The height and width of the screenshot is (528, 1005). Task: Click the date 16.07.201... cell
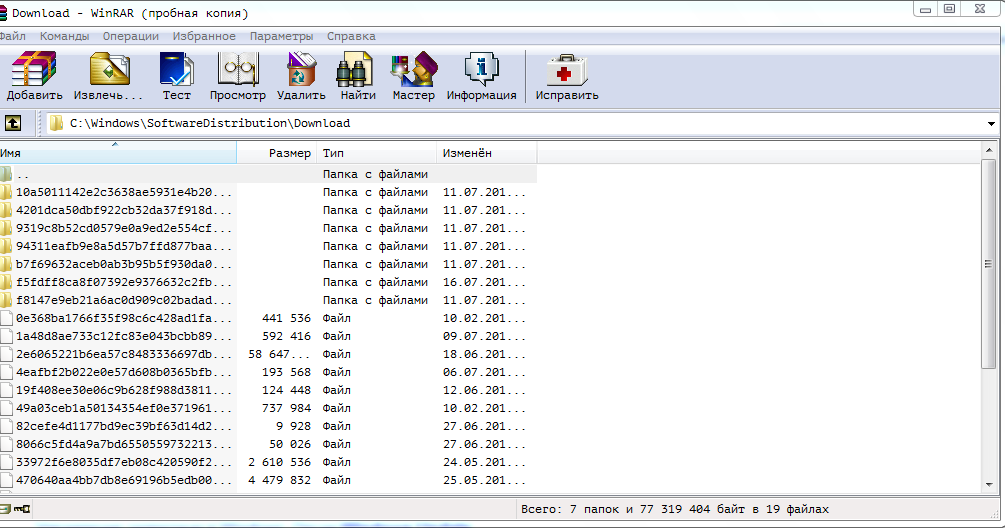(x=484, y=282)
